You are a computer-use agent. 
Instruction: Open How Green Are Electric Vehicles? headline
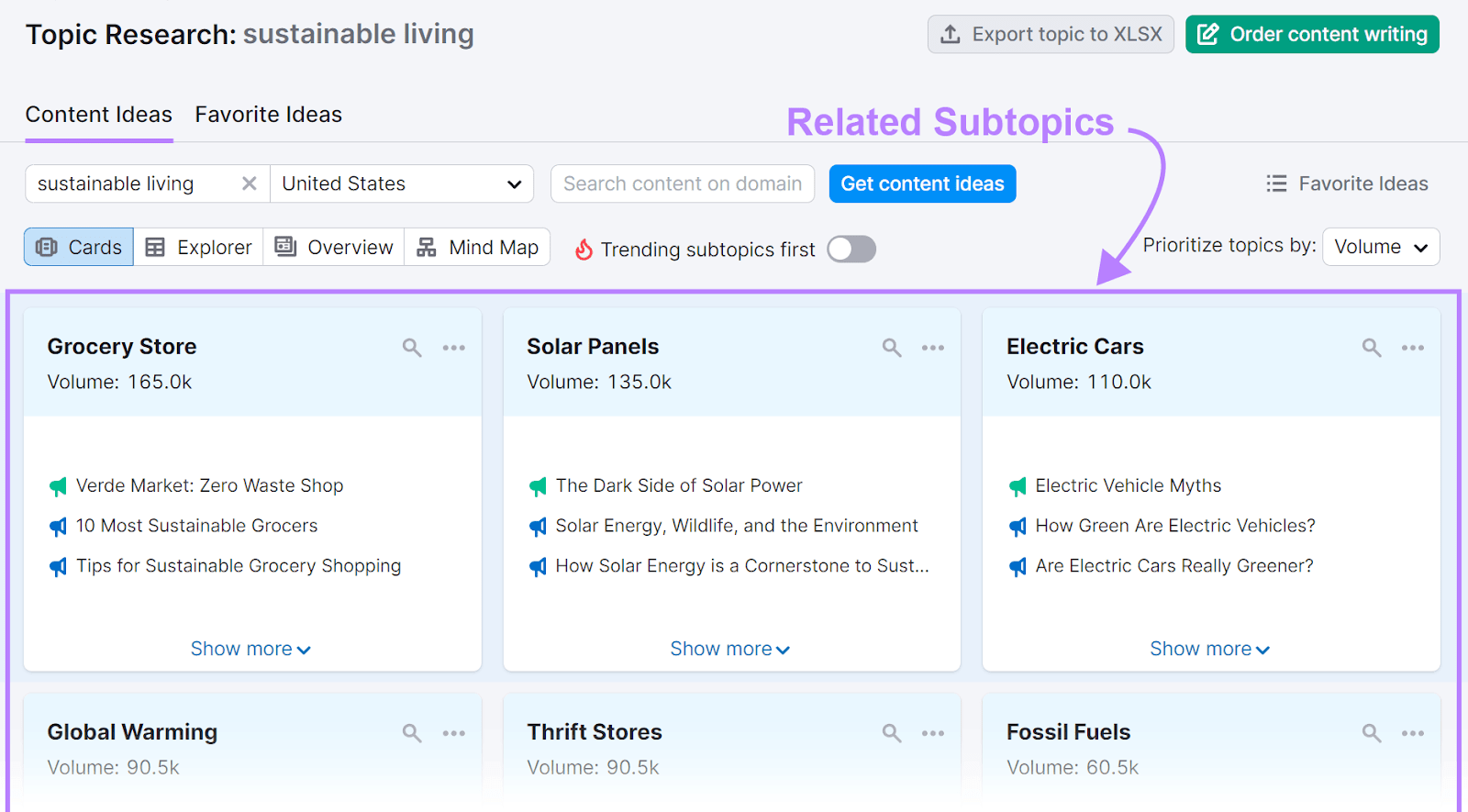click(x=1175, y=526)
